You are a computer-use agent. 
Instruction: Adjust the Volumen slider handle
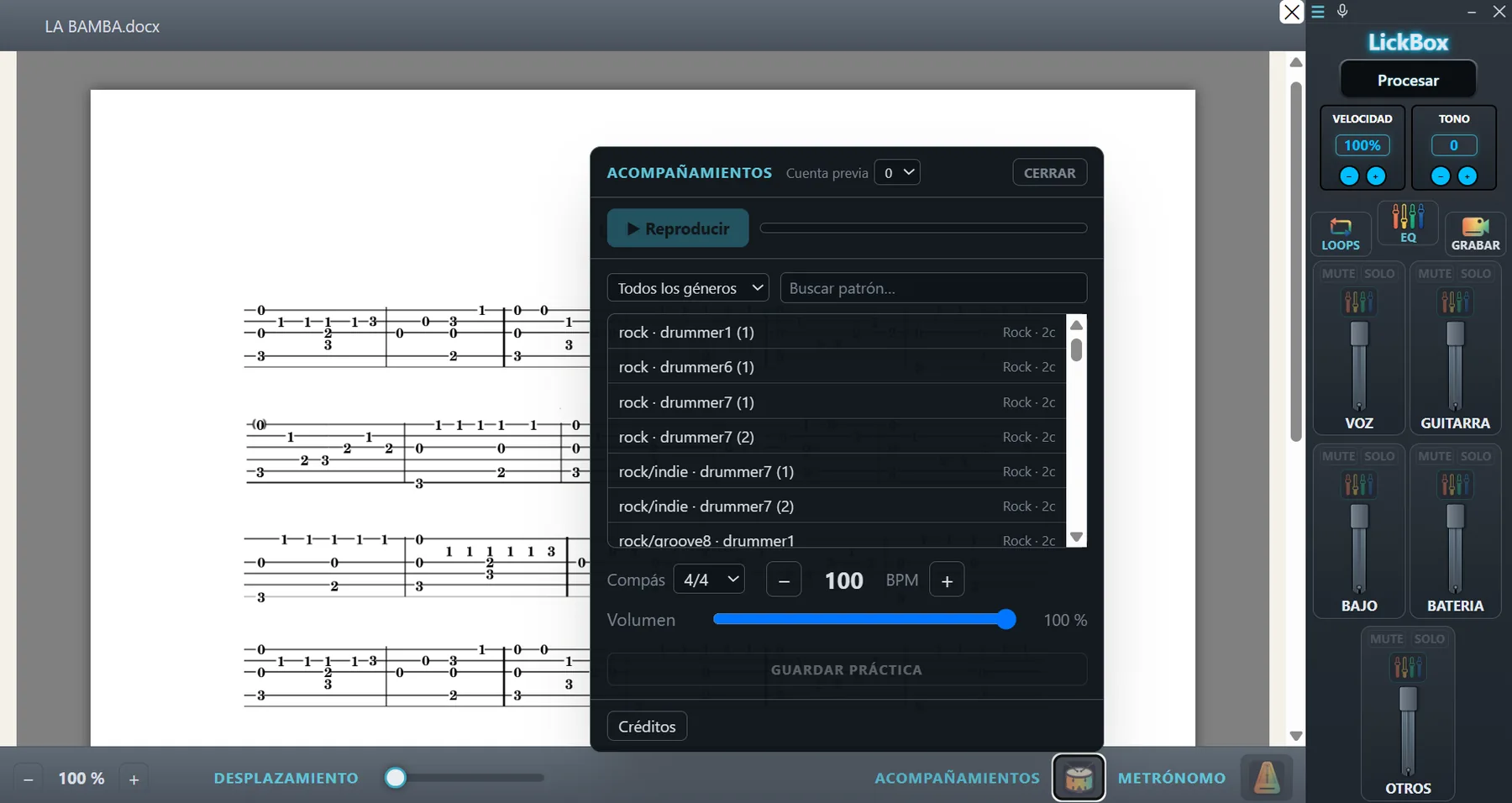(1005, 620)
